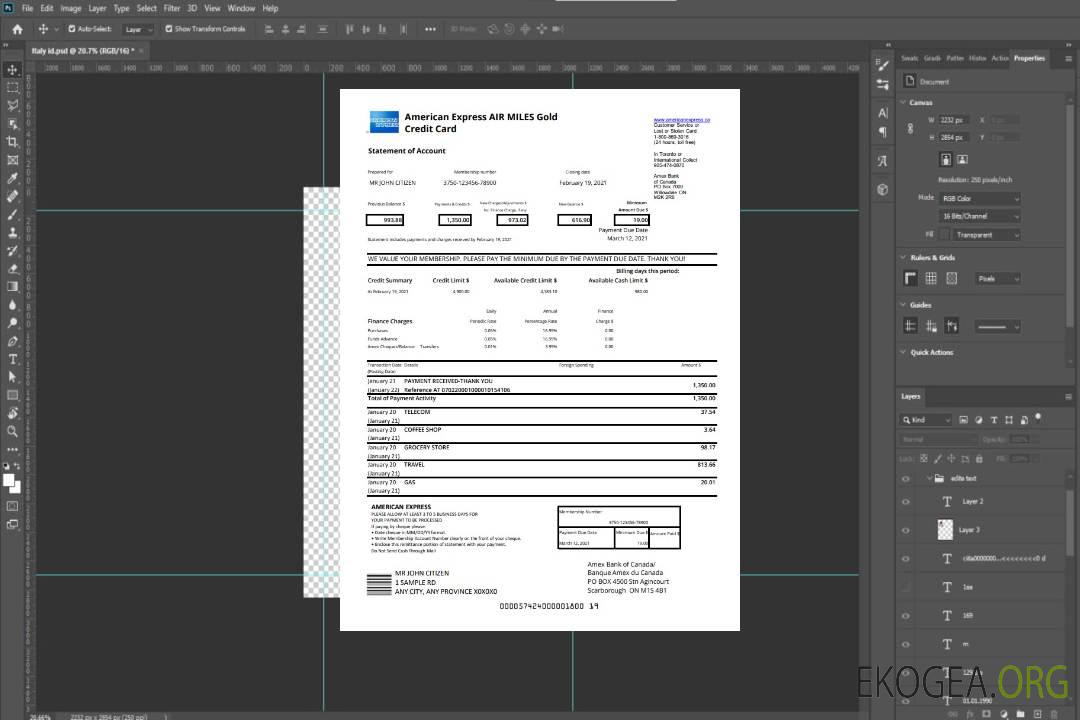The image size is (1080, 720).
Task: Select the Move tool in the toolbox
Action: pos(12,70)
